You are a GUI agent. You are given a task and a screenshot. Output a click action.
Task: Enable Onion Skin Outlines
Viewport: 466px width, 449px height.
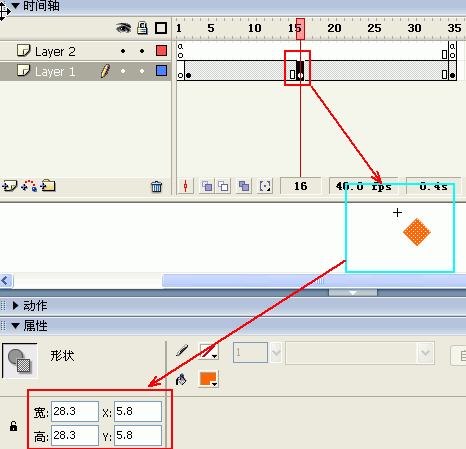coord(224,186)
